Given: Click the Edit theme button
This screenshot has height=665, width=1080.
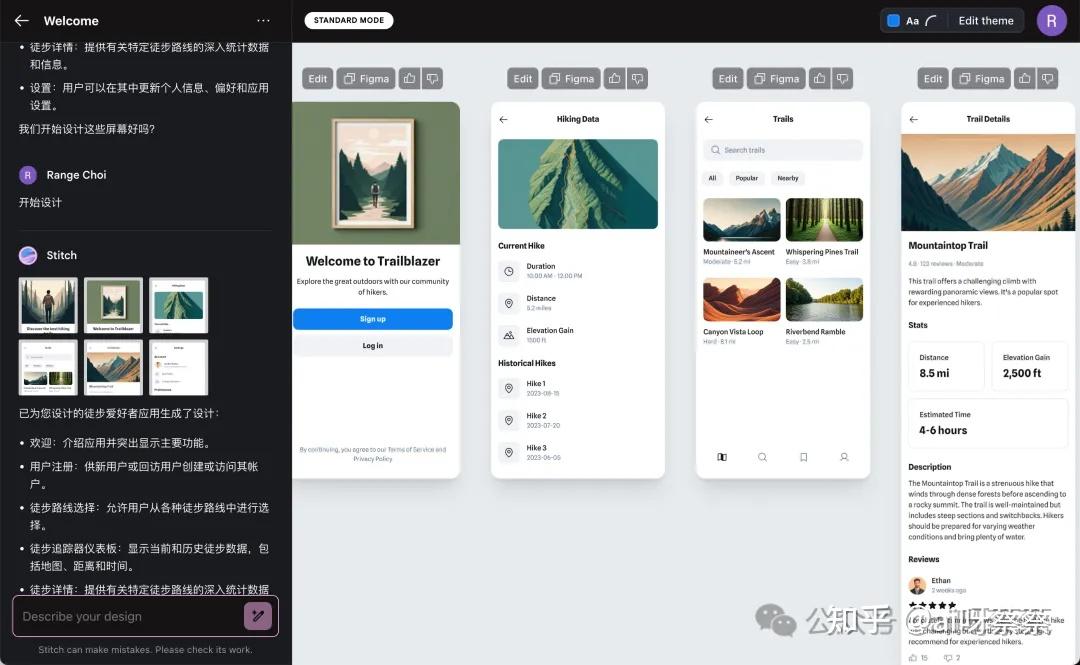Looking at the screenshot, I should (985, 19).
